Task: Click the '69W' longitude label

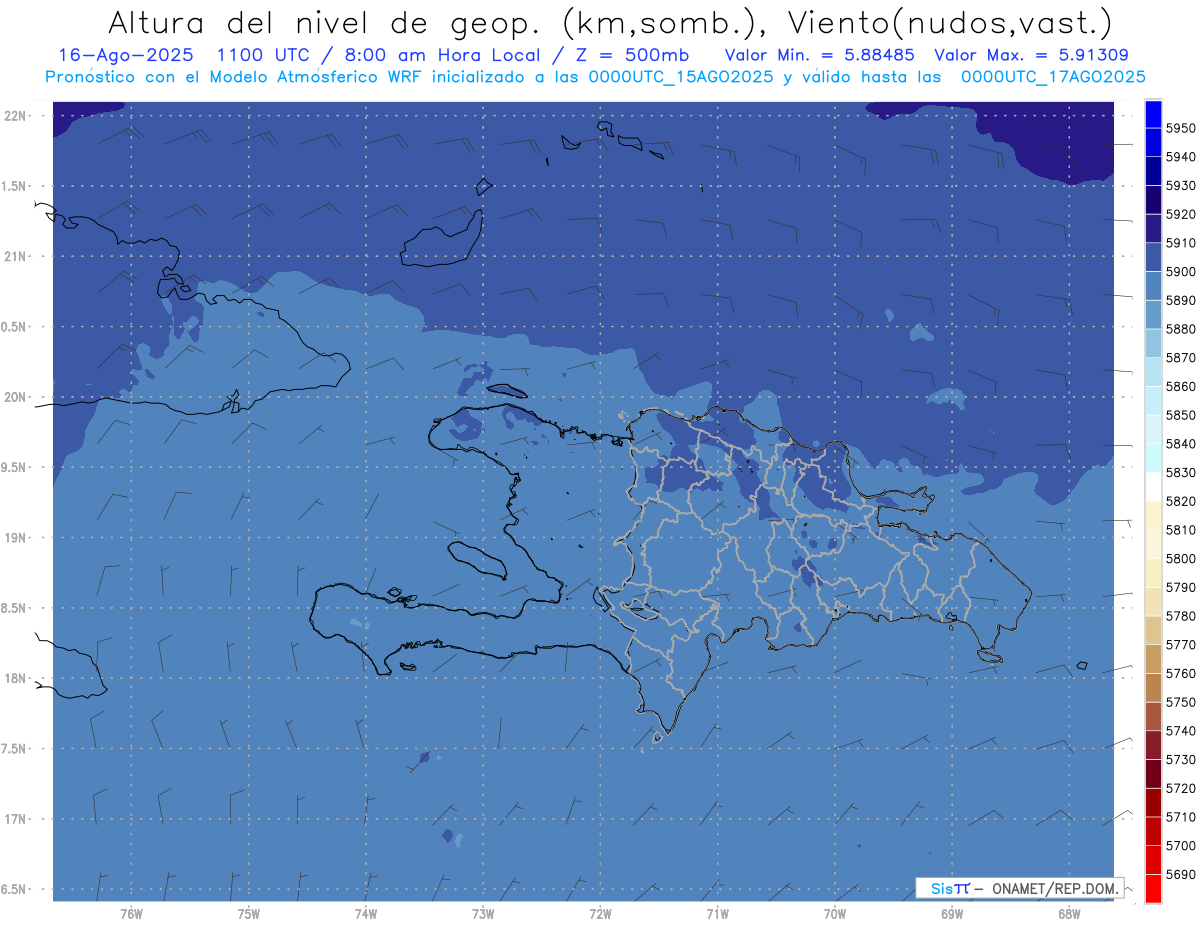Action: click(x=951, y=913)
